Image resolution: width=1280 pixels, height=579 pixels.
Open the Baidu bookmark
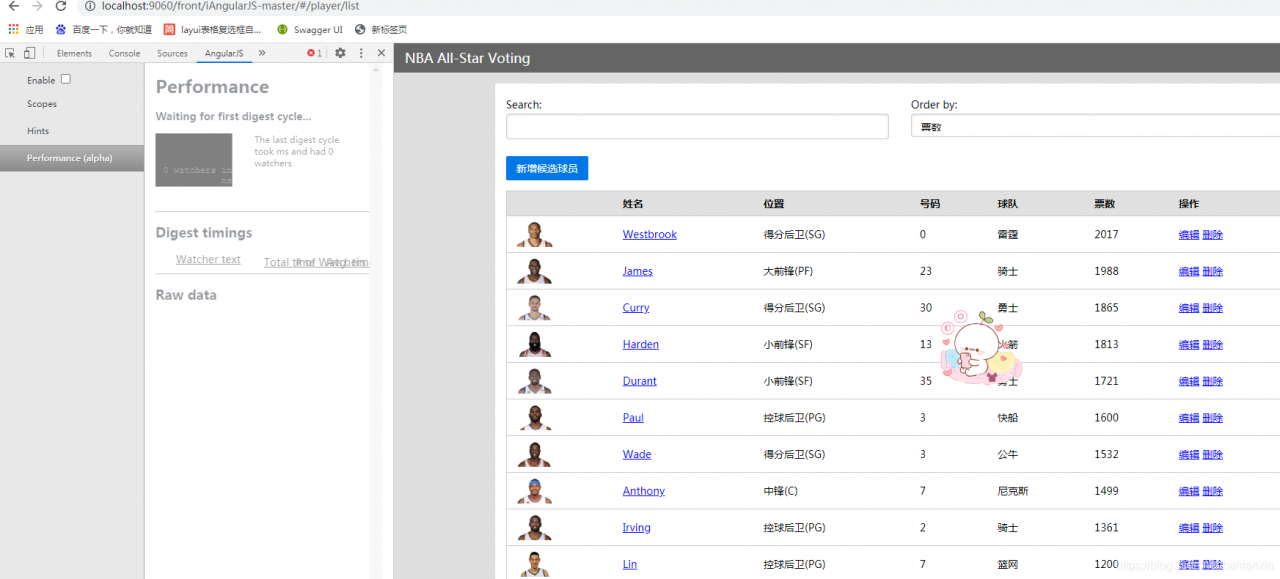(104, 29)
